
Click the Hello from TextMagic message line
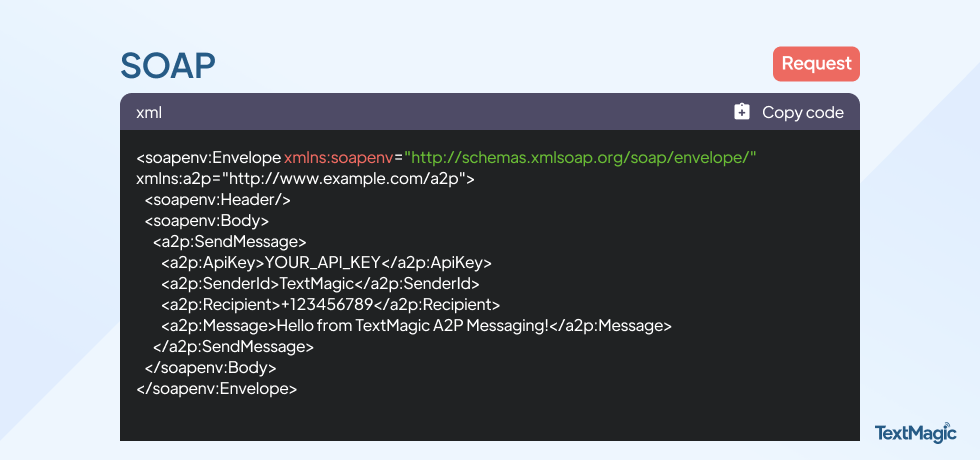coord(416,326)
